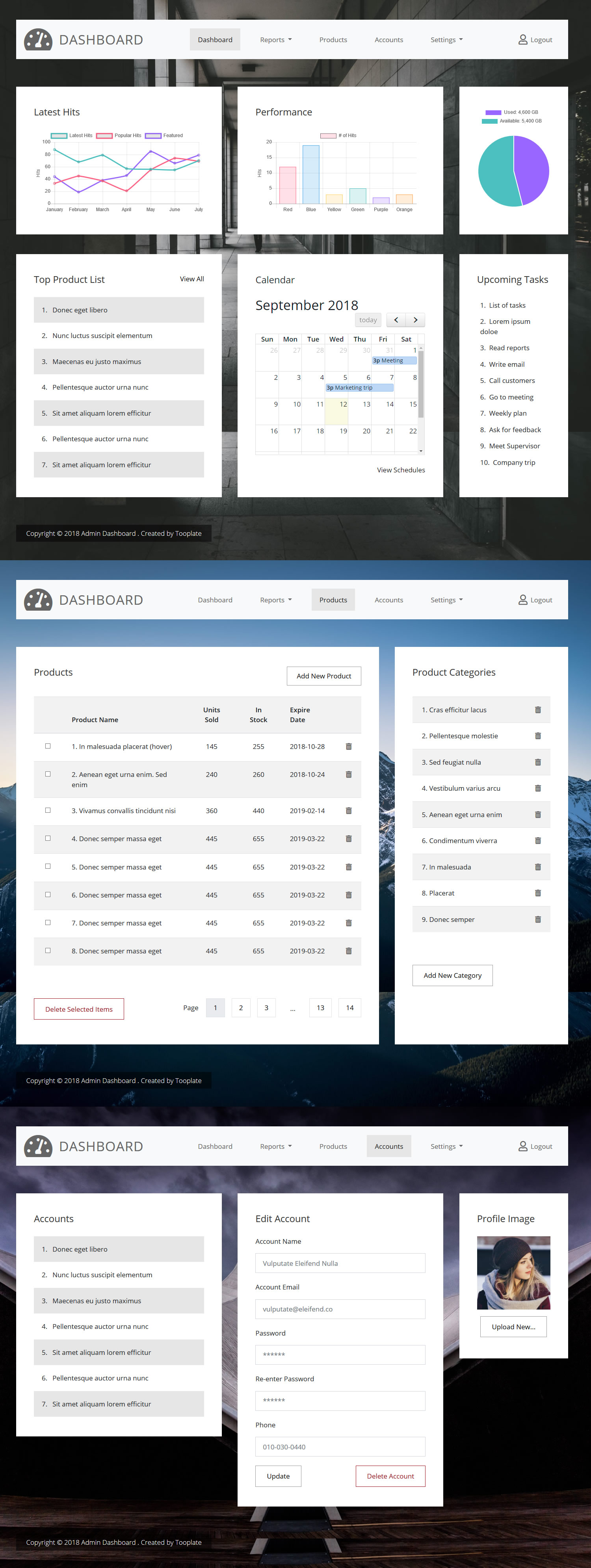Select the highlighted Dashboard tab in top navbar
Image resolution: width=591 pixels, height=1568 pixels.
[215, 39]
